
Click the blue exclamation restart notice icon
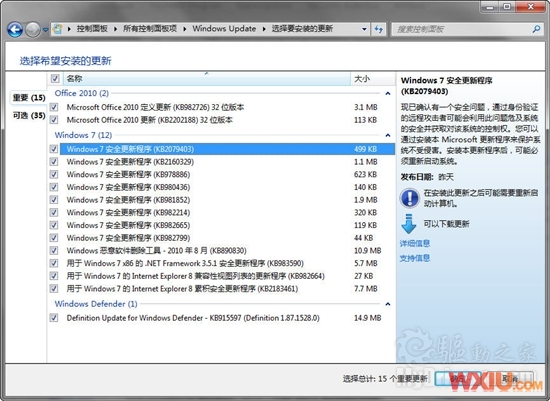click(410, 198)
